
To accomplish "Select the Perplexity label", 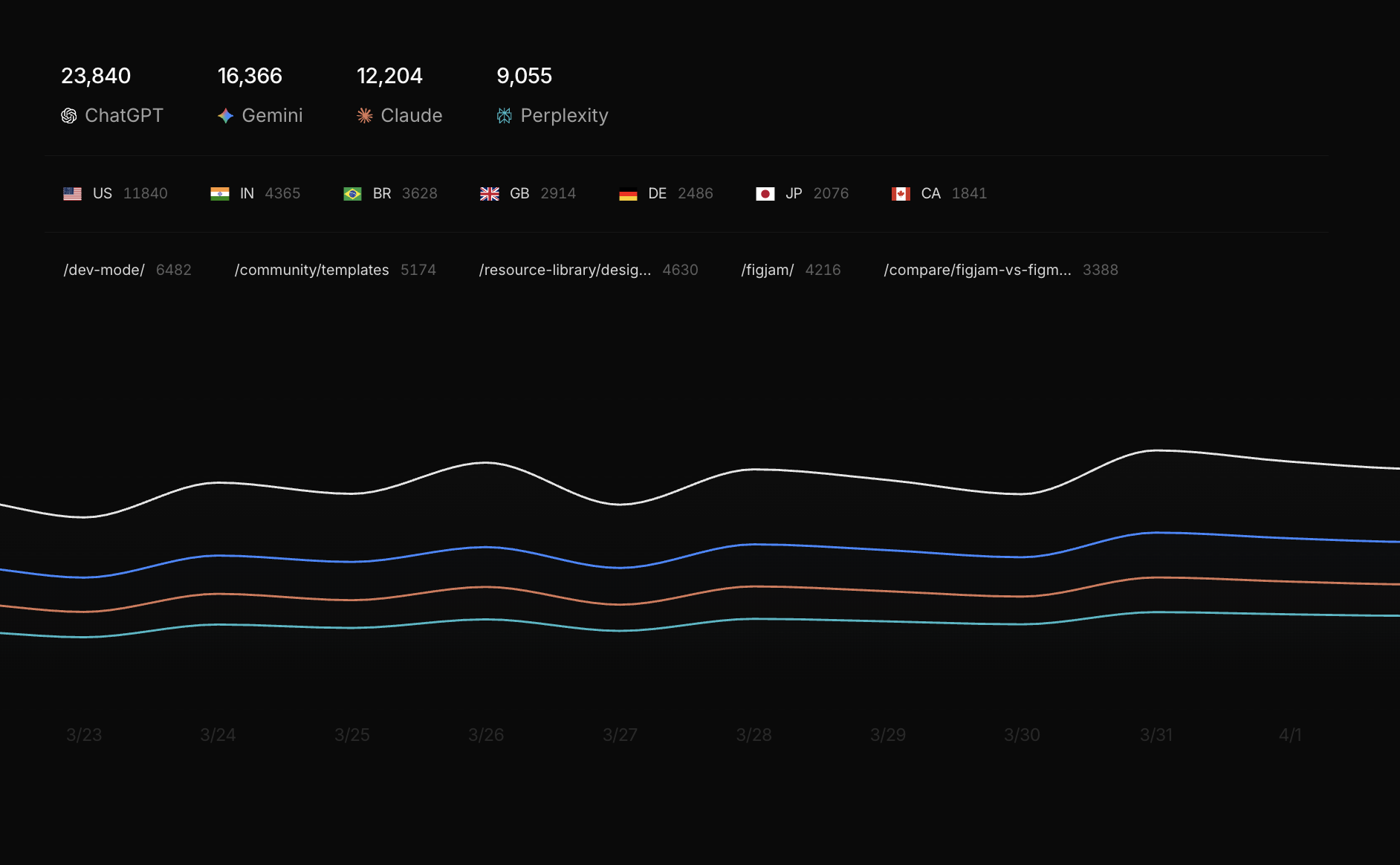I will [x=564, y=116].
